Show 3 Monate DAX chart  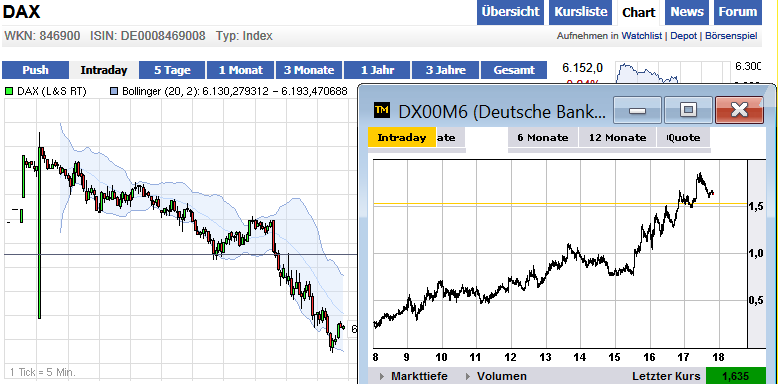tap(309, 70)
